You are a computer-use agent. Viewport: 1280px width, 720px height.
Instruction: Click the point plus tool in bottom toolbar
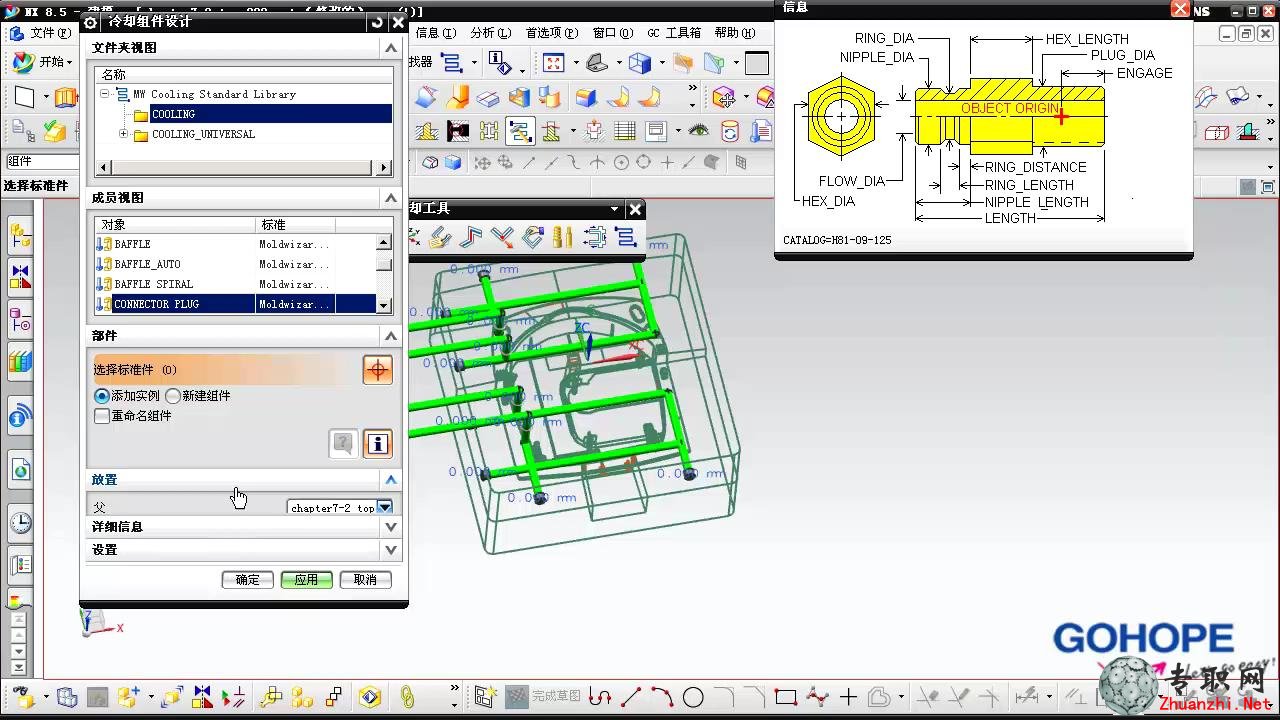click(x=848, y=697)
